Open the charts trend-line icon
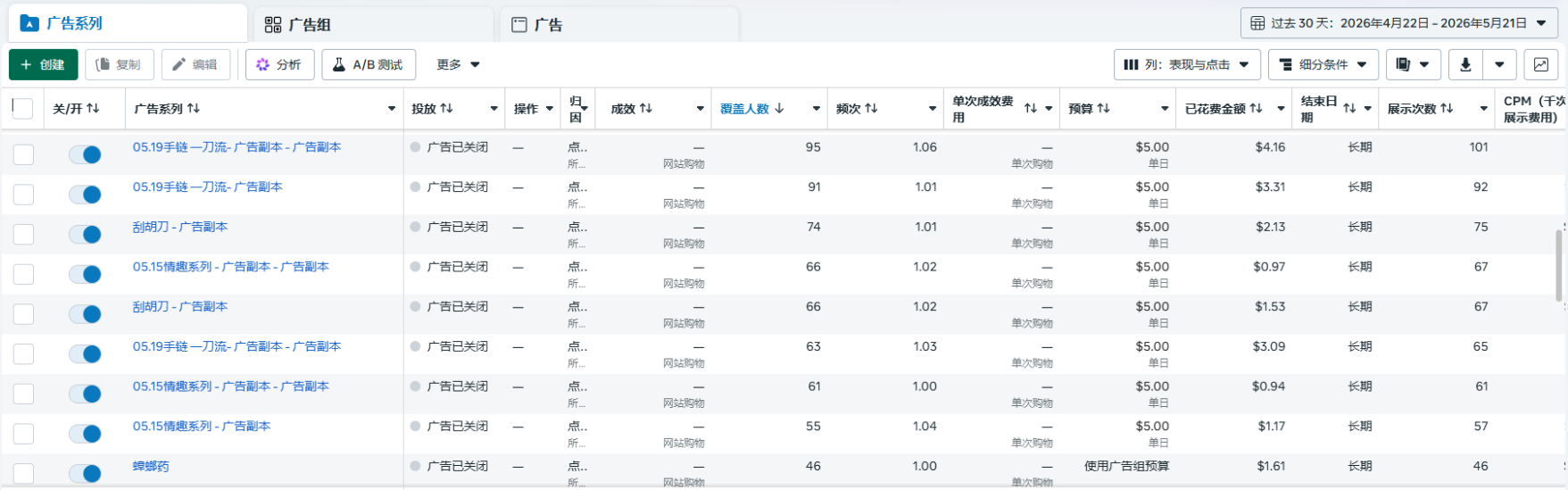 point(1541,64)
